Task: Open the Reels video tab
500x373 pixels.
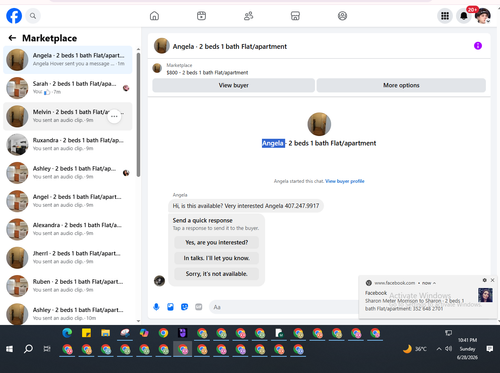Action: point(201,16)
